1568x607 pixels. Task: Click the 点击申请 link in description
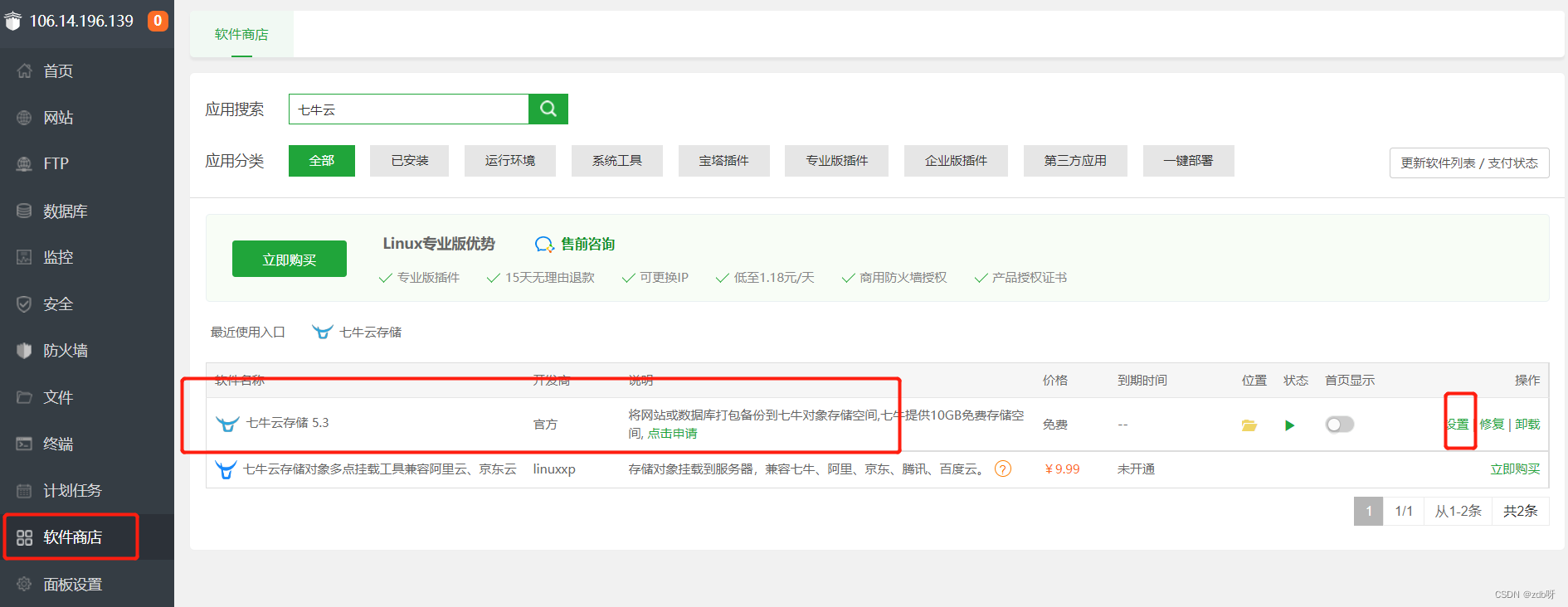[672, 434]
